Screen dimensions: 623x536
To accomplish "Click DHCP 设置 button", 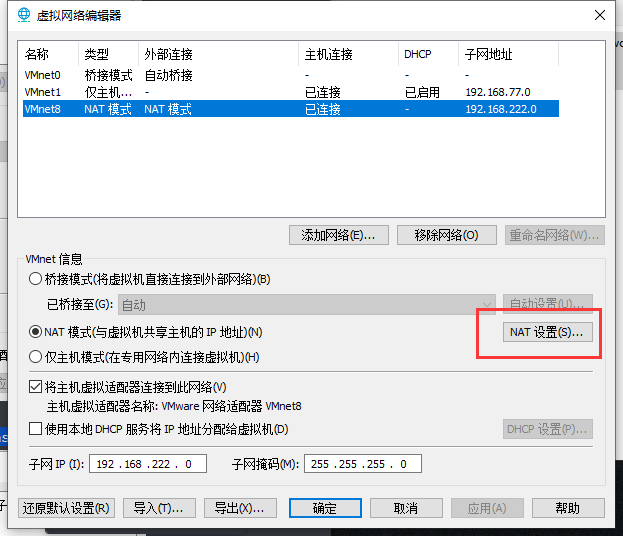I will coord(548,429).
